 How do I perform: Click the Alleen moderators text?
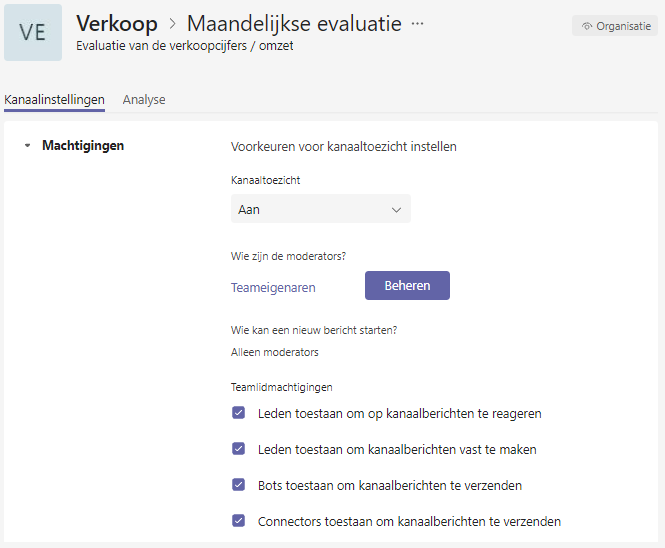275,352
